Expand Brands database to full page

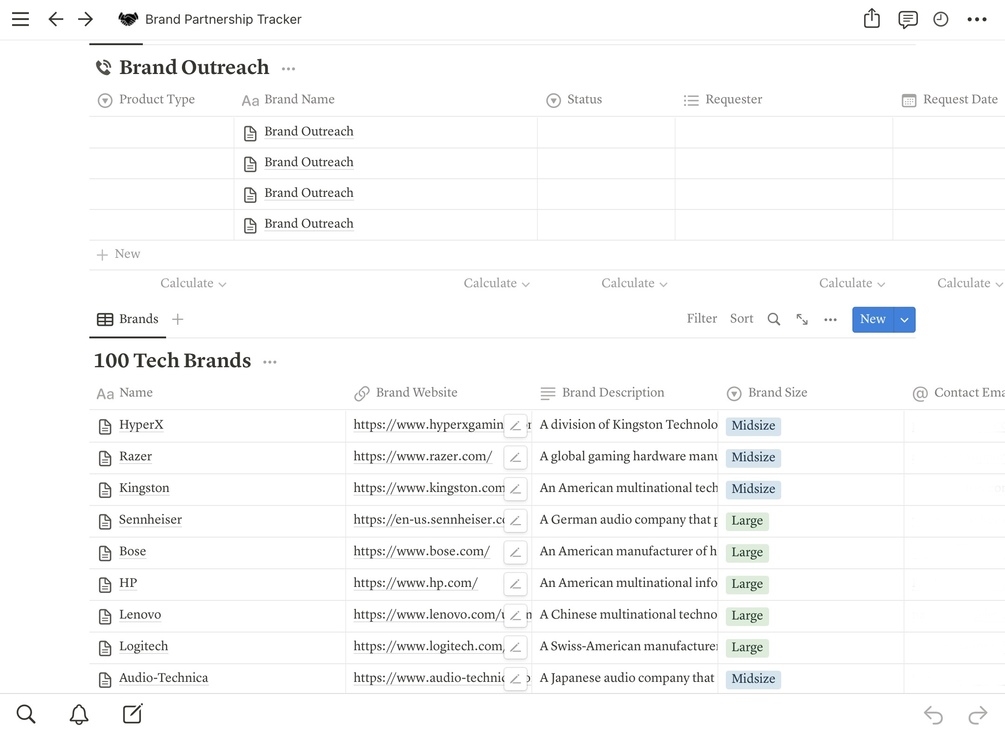click(x=802, y=319)
